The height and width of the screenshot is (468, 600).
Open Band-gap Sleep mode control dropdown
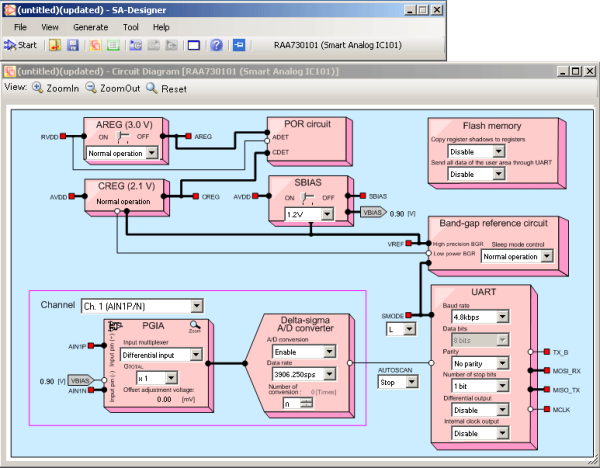click(x=517, y=256)
